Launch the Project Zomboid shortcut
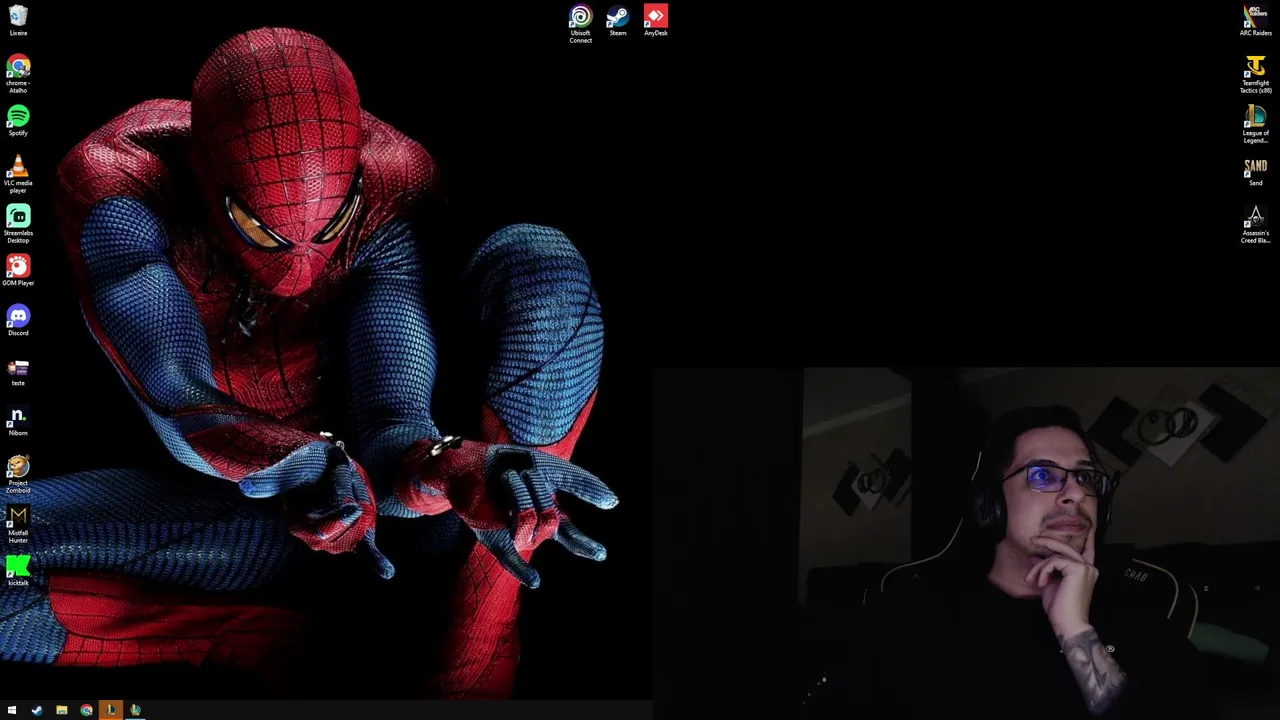1280x720 pixels. [18, 471]
